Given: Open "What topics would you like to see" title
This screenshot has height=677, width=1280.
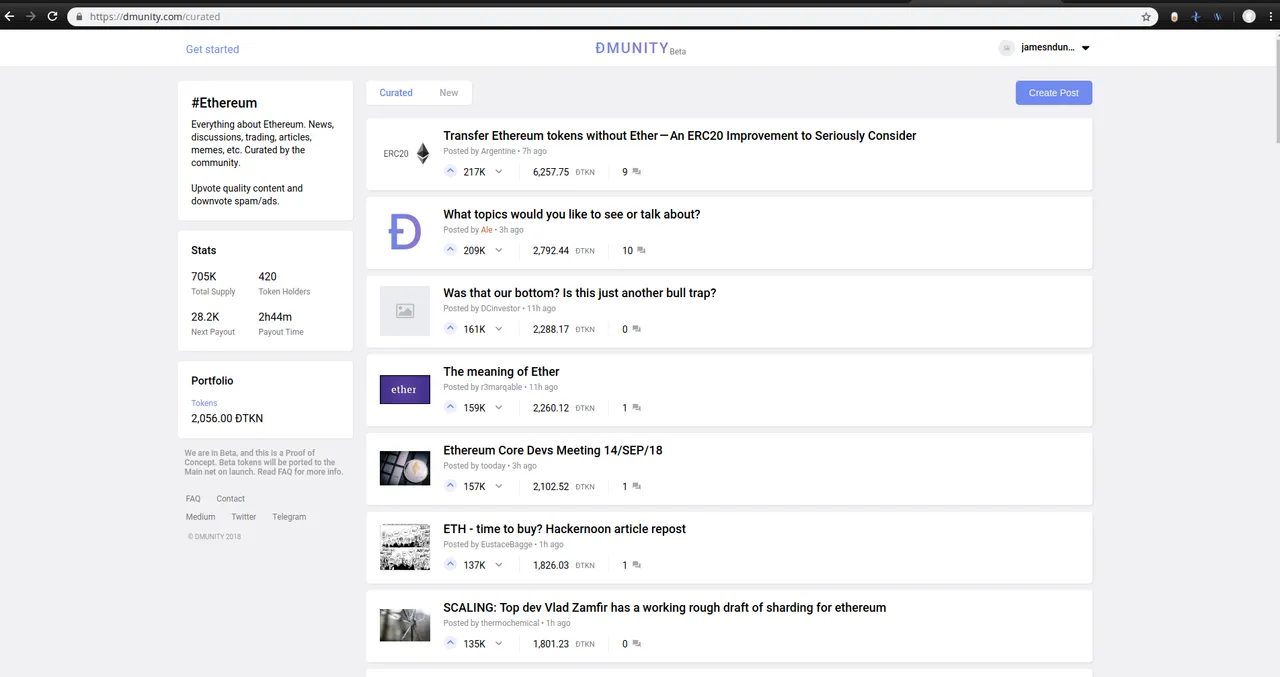Looking at the screenshot, I should 572,214.
